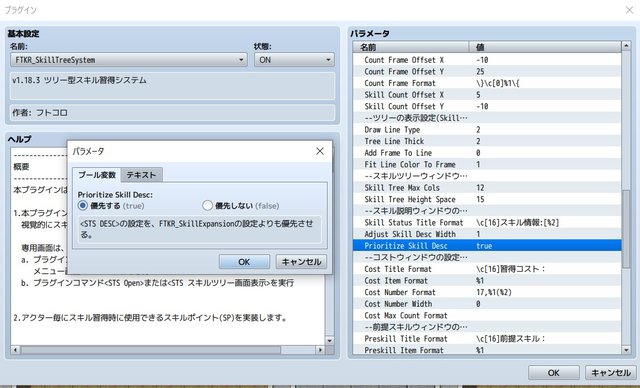
Task: Click the parameter list scroll-up arrow
Action: (x=626, y=46)
